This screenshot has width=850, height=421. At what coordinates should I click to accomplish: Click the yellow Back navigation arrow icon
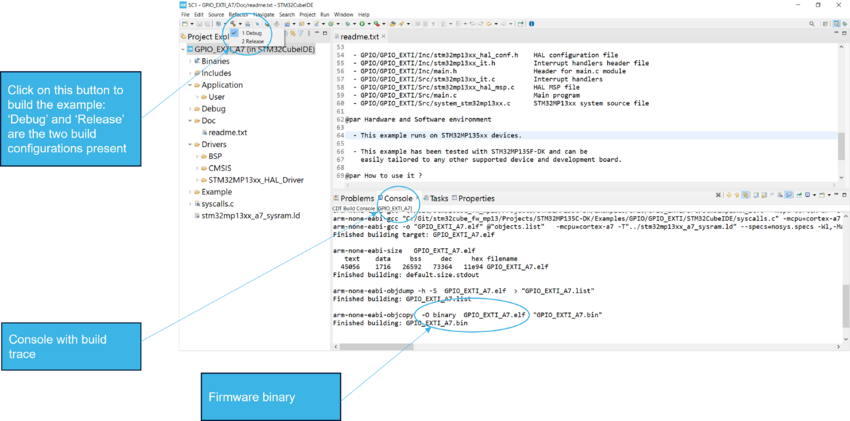[x=488, y=24]
